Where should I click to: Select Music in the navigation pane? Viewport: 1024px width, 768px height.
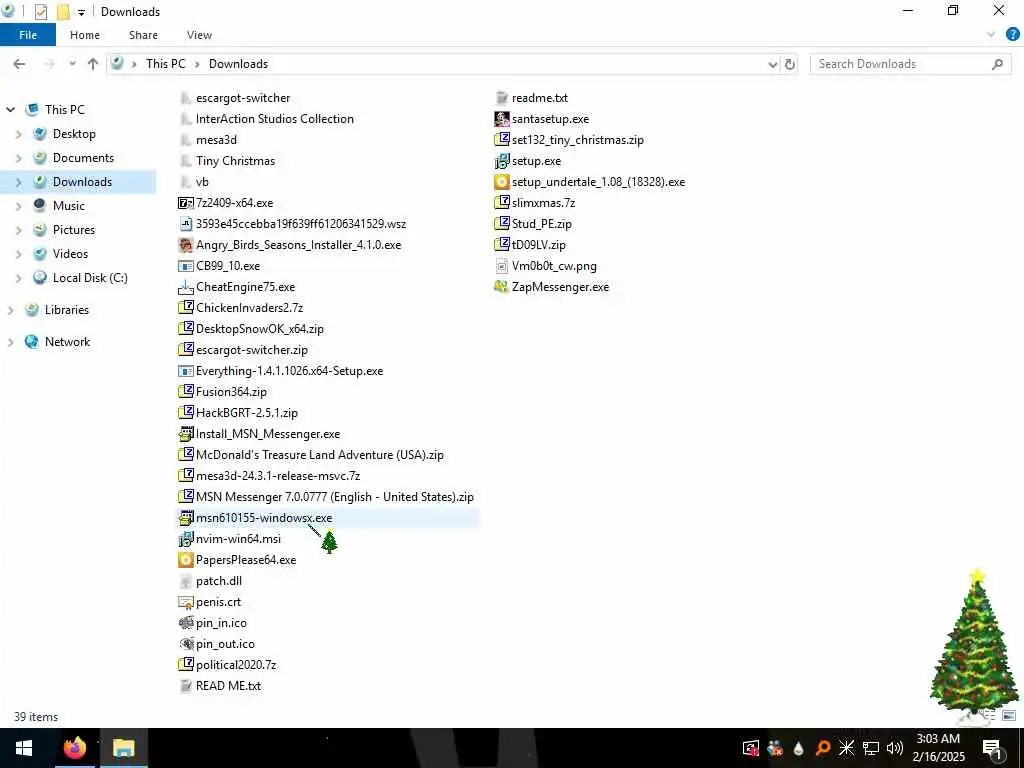tap(69, 206)
